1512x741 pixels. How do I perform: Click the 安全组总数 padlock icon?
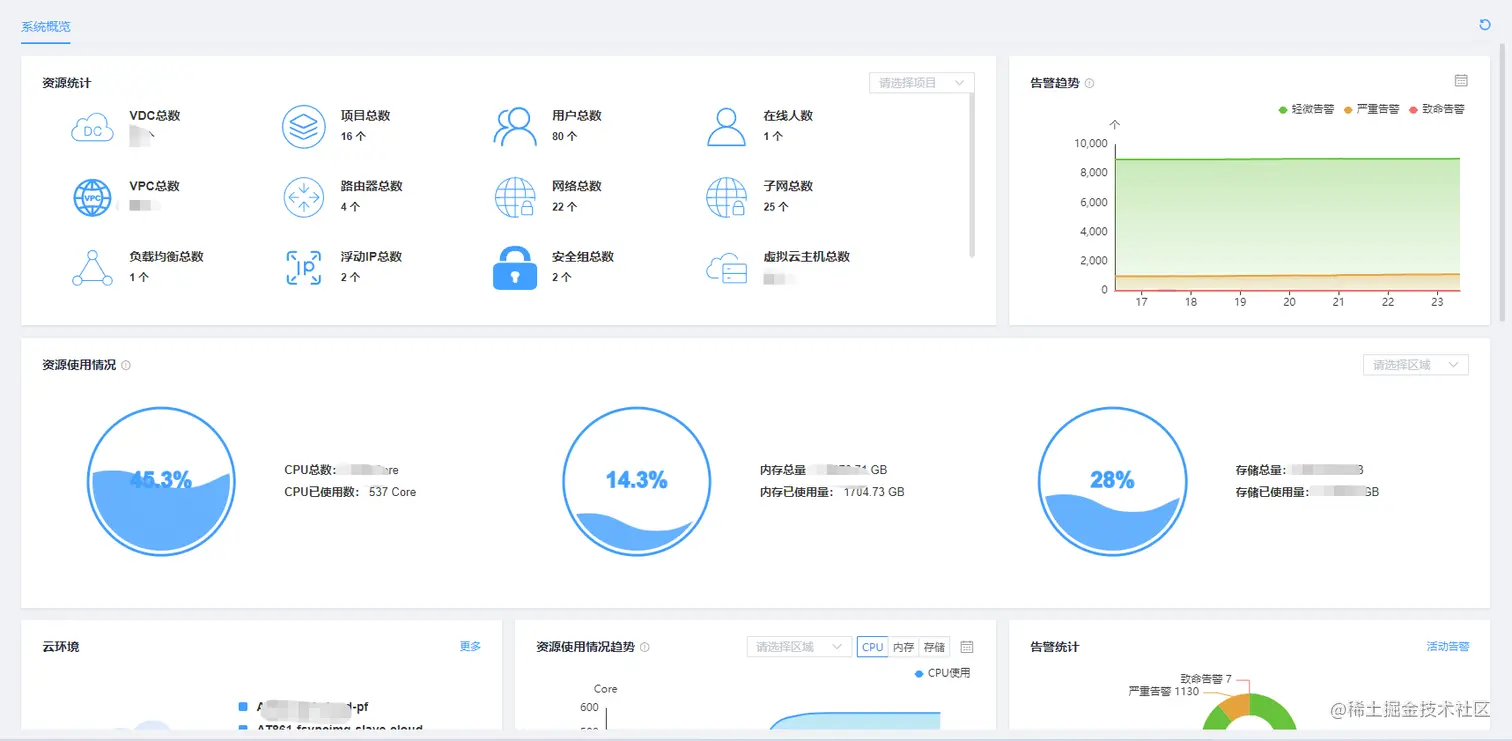tap(515, 268)
